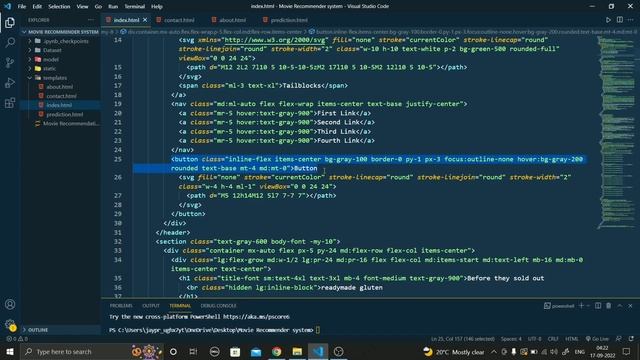The height and width of the screenshot is (360, 640).
Task: Kill the terminal with trash icon
Action: coord(609,305)
